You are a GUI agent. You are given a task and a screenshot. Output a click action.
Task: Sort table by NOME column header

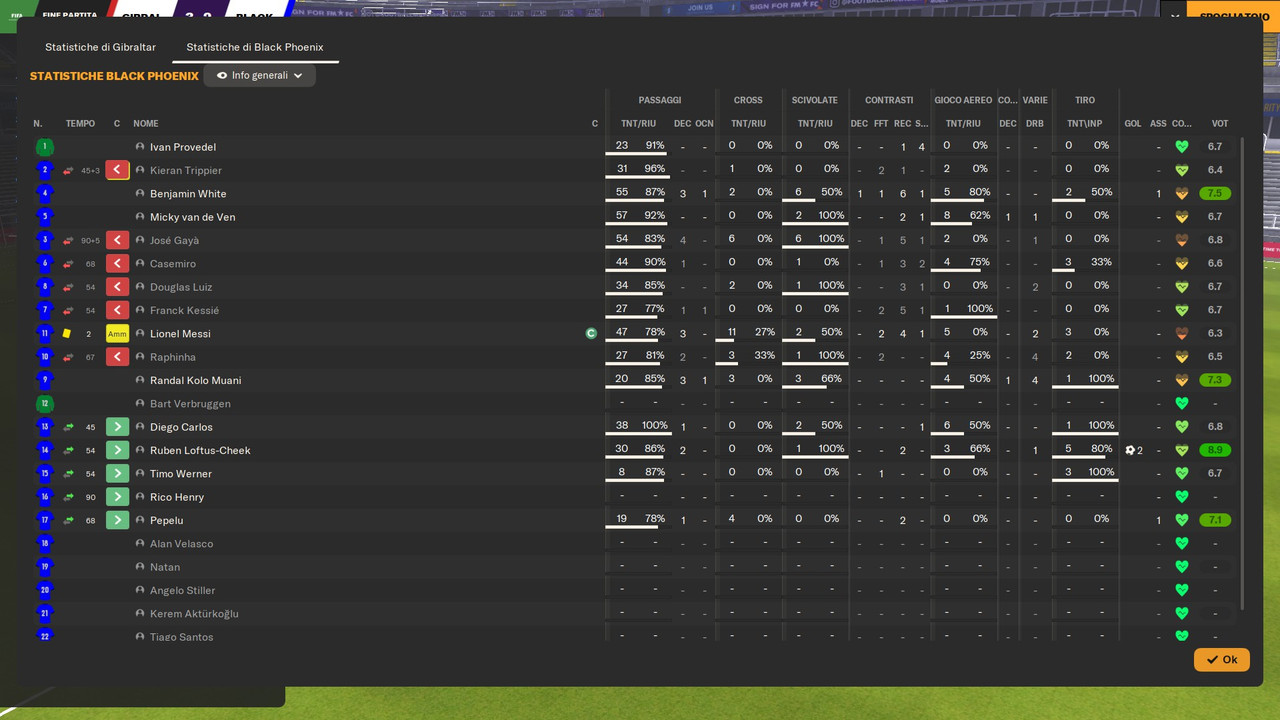(x=146, y=124)
